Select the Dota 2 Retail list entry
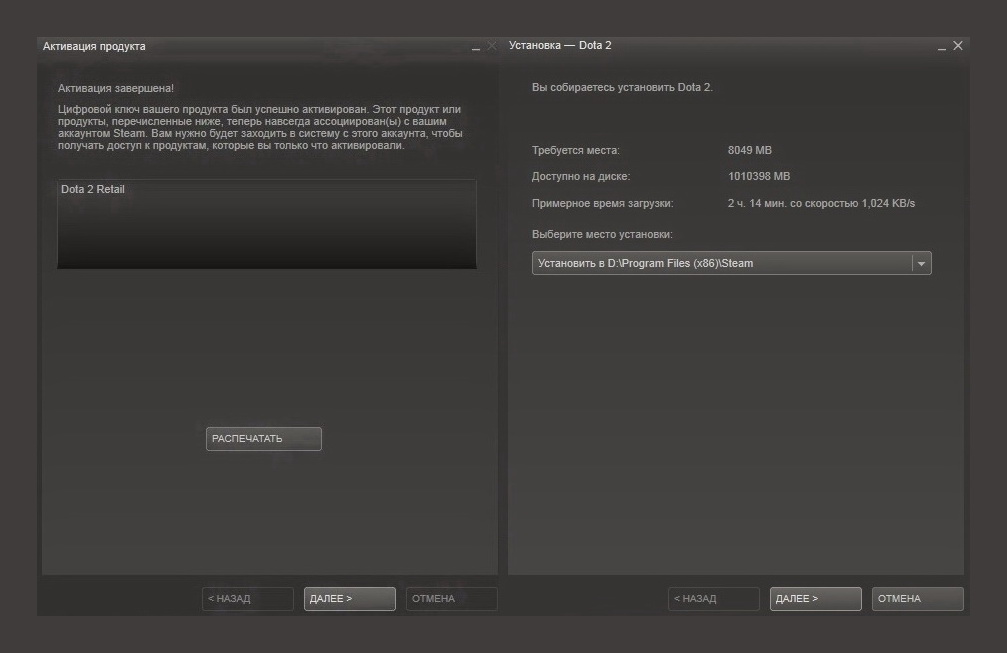1007x653 pixels. [x=92, y=189]
